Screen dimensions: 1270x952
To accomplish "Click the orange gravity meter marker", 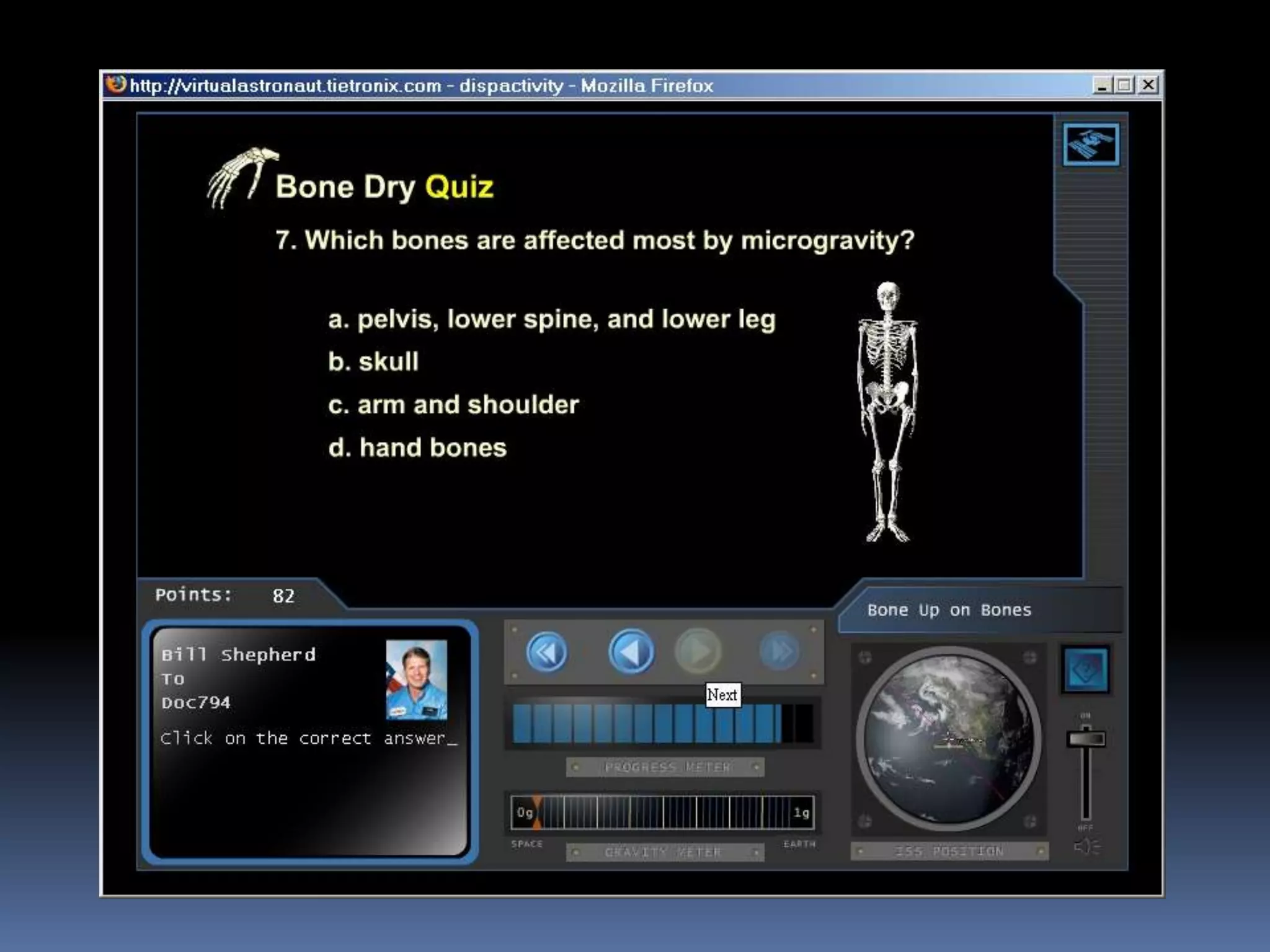I will [x=536, y=812].
